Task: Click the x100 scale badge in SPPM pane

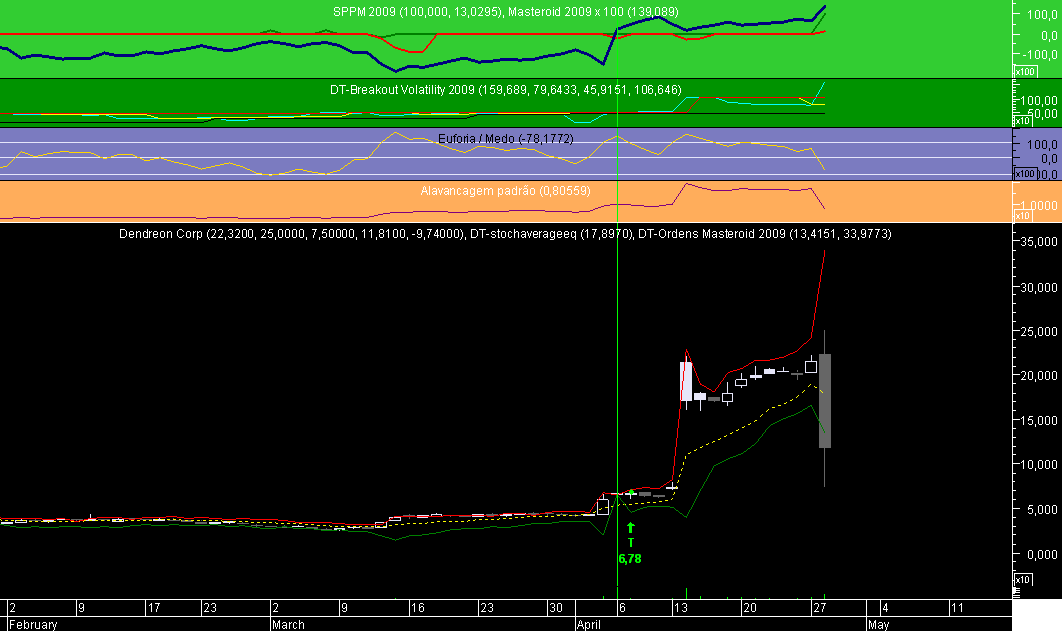Action: (1024, 72)
